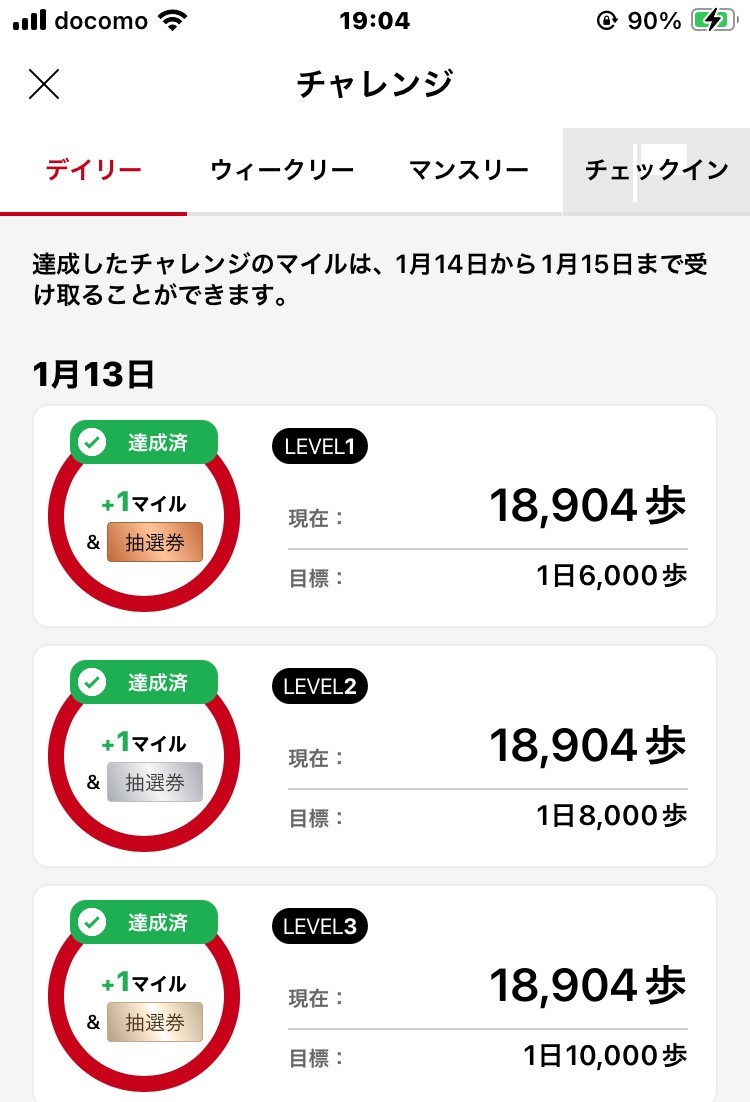This screenshot has height=1102, width=750.
Task: Select the LEVEL3 black label
Action: point(320,926)
